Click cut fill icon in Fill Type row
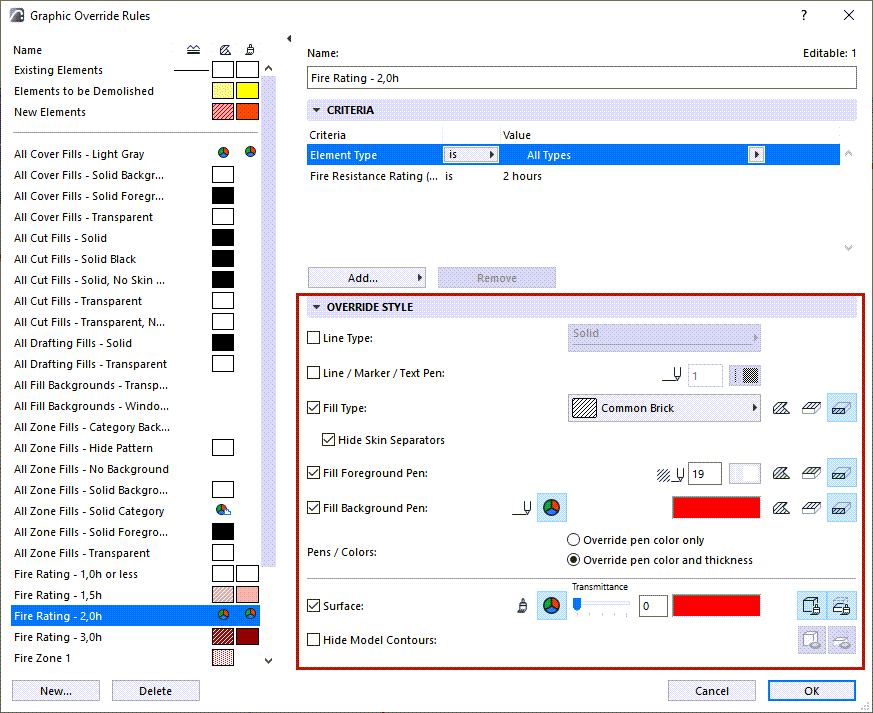The width and height of the screenshot is (873, 713). 781,408
